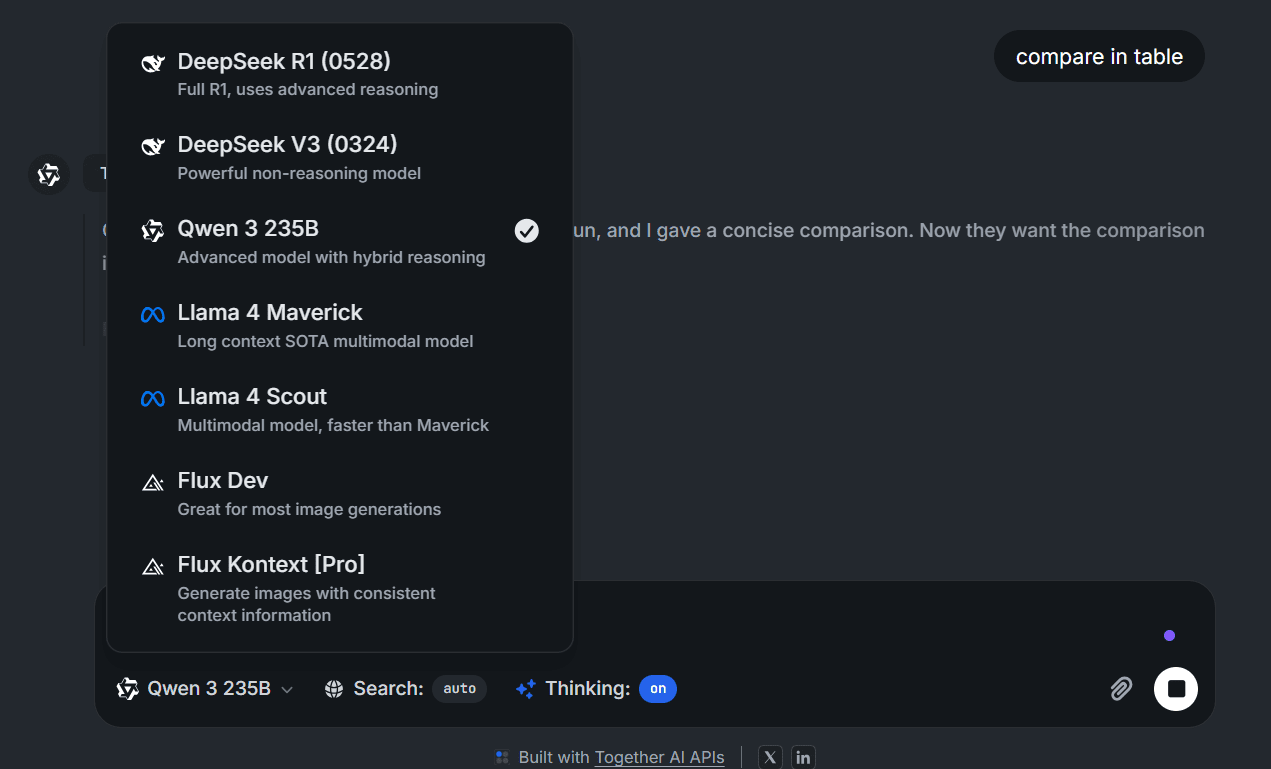
Task: Switch to Llama 4 Scout model
Action: 339,410
